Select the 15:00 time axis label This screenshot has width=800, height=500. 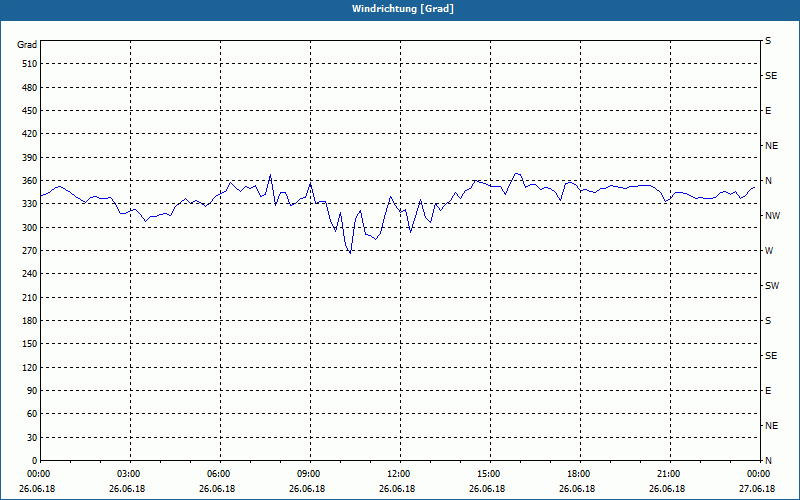coord(489,474)
